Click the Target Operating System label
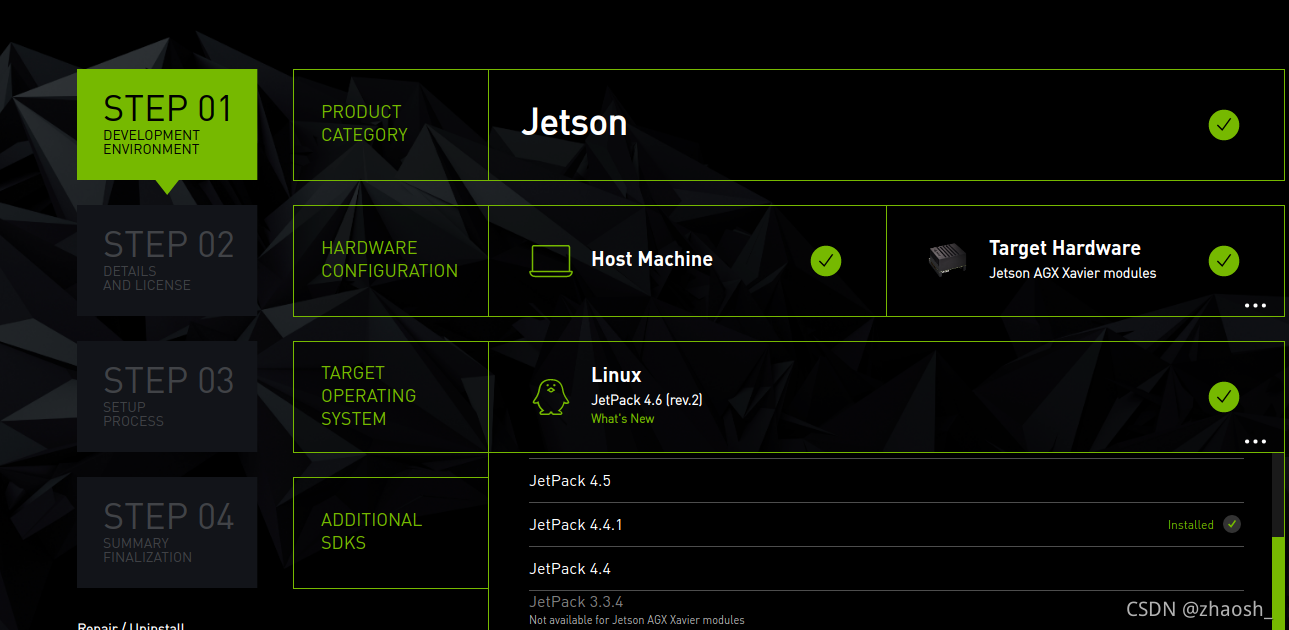 pyautogui.click(x=368, y=396)
